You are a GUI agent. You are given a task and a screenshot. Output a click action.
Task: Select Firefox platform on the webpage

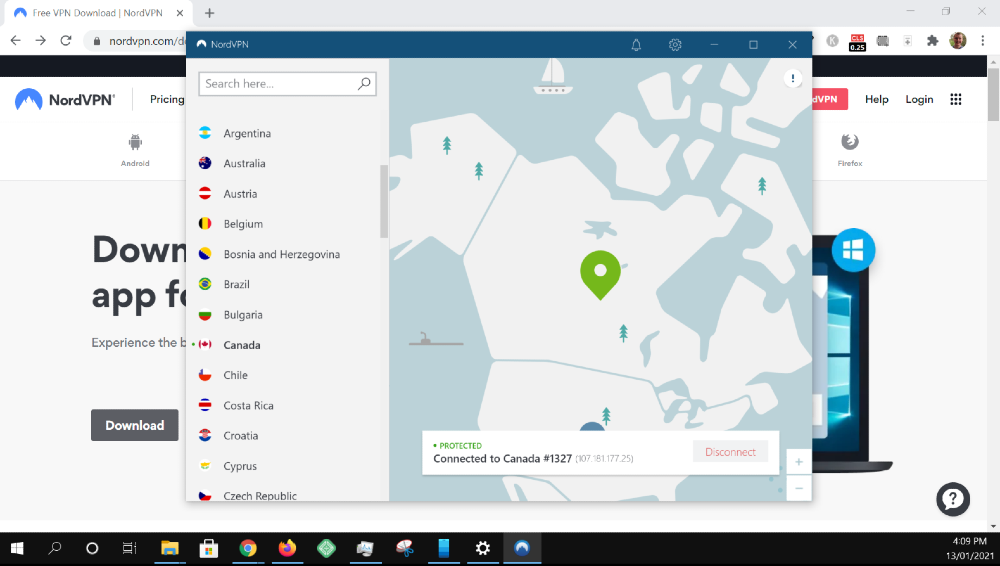[849, 150]
